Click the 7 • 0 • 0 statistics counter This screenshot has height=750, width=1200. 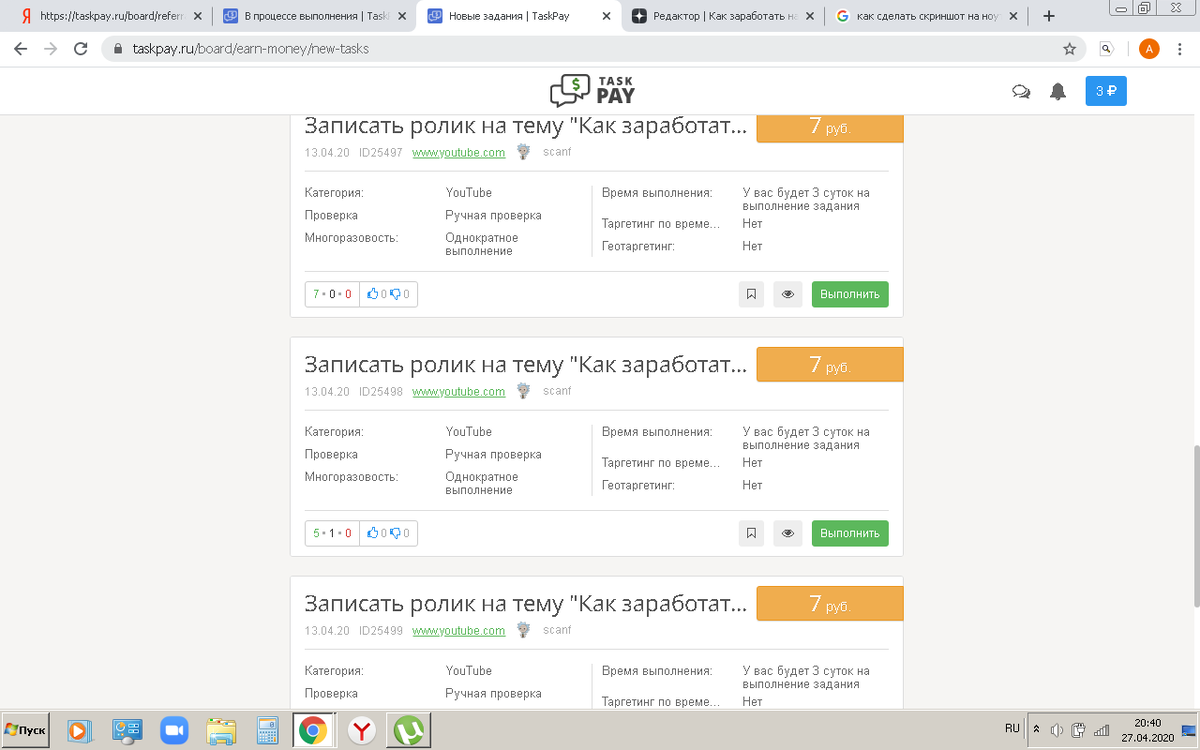332,294
